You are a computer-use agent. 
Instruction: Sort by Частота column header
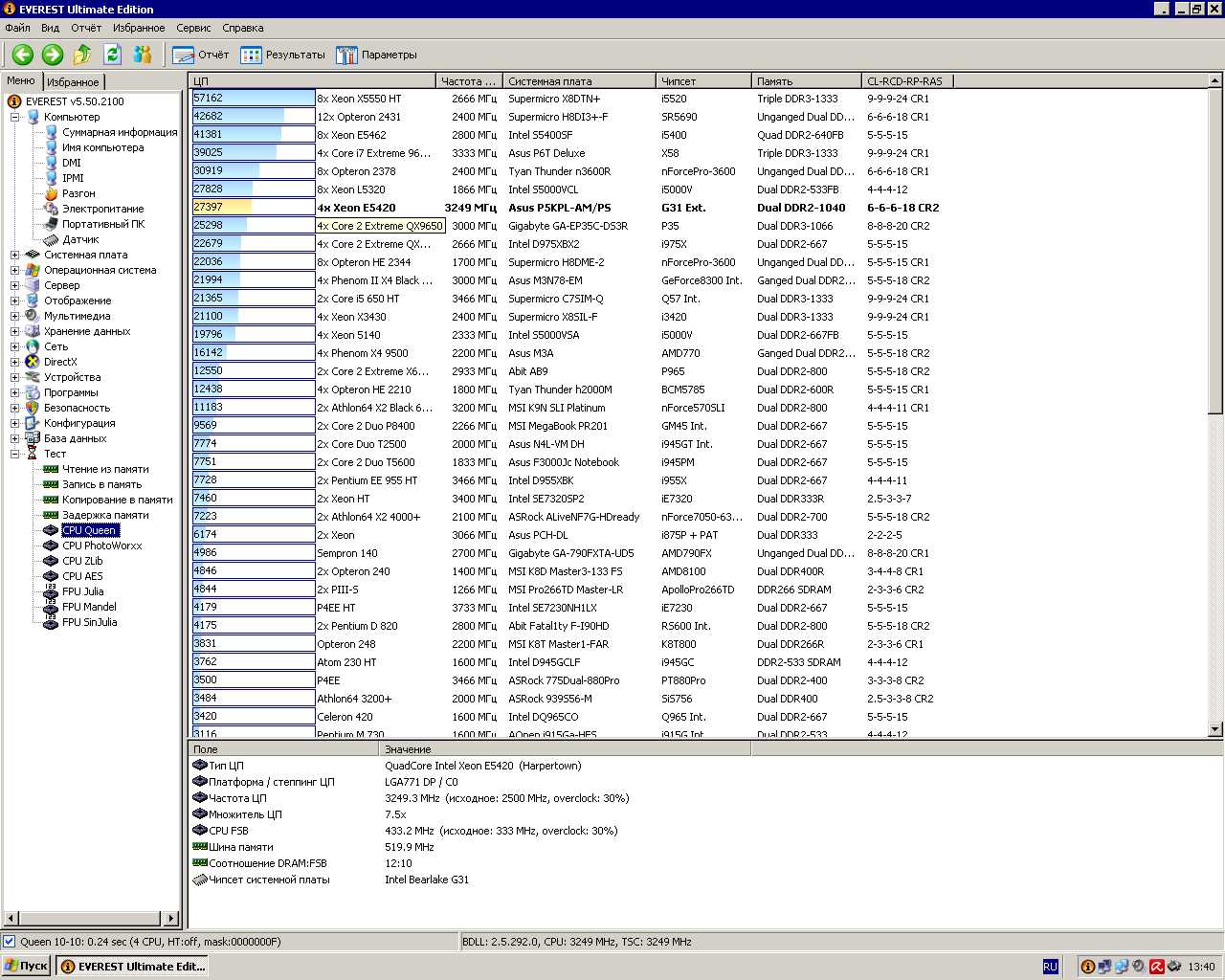click(469, 81)
